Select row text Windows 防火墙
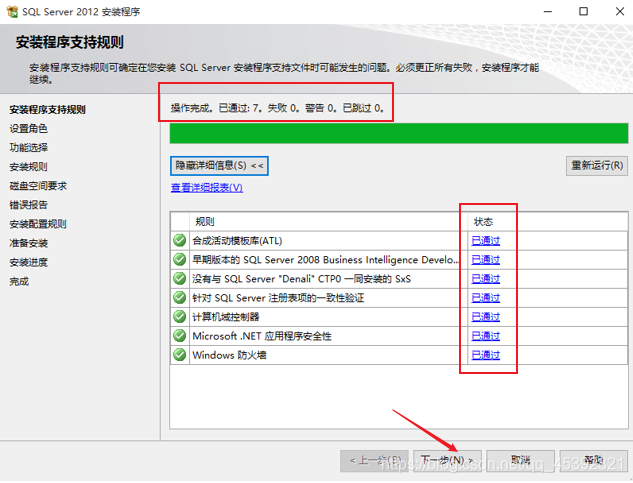Image resolution: width=633 pixels, height=483 pixels. pos(229,355)
